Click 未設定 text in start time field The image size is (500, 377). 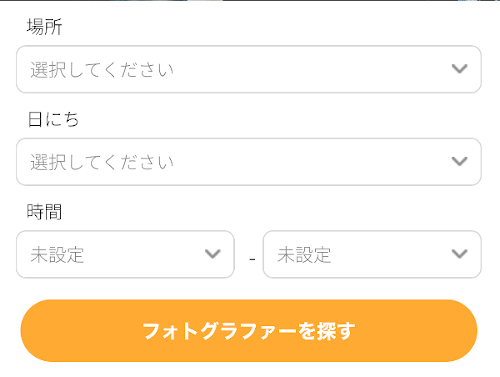57,255
